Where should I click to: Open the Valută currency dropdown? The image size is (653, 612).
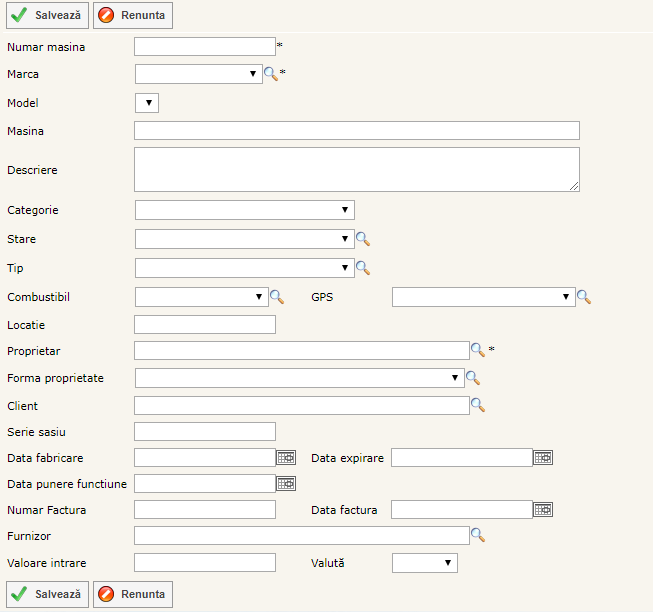click(424, 563)
